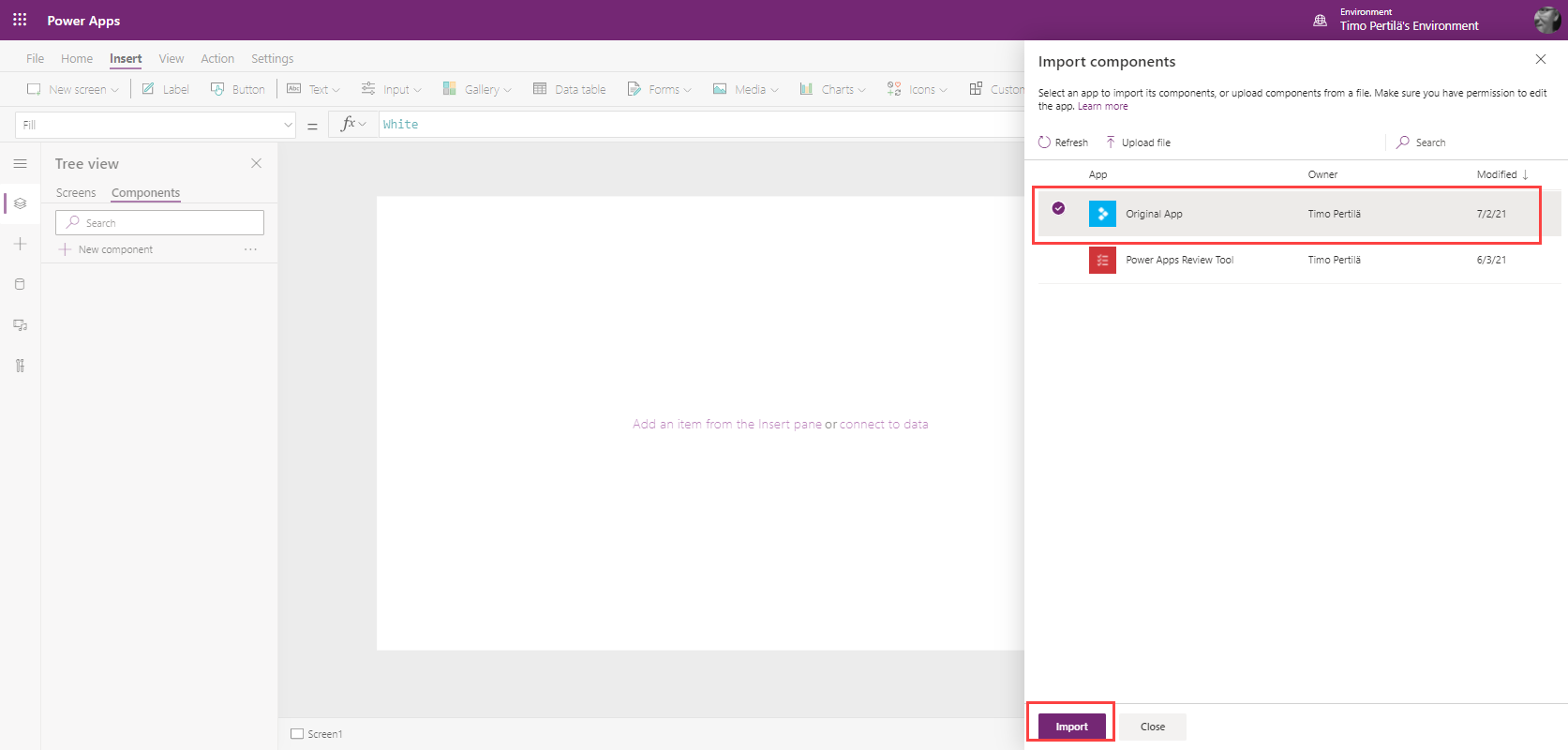
Task: Expand the Fill property dropdown
Action: click(x=288, y=125)
